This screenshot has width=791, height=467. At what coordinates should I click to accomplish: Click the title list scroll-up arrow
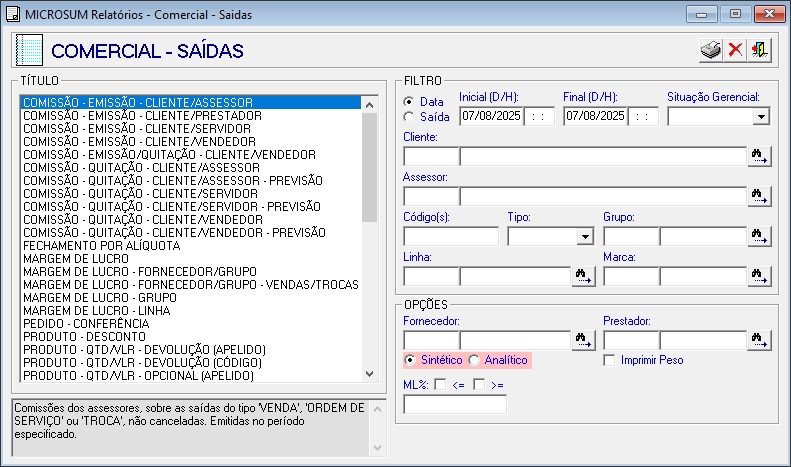point(369,104)
